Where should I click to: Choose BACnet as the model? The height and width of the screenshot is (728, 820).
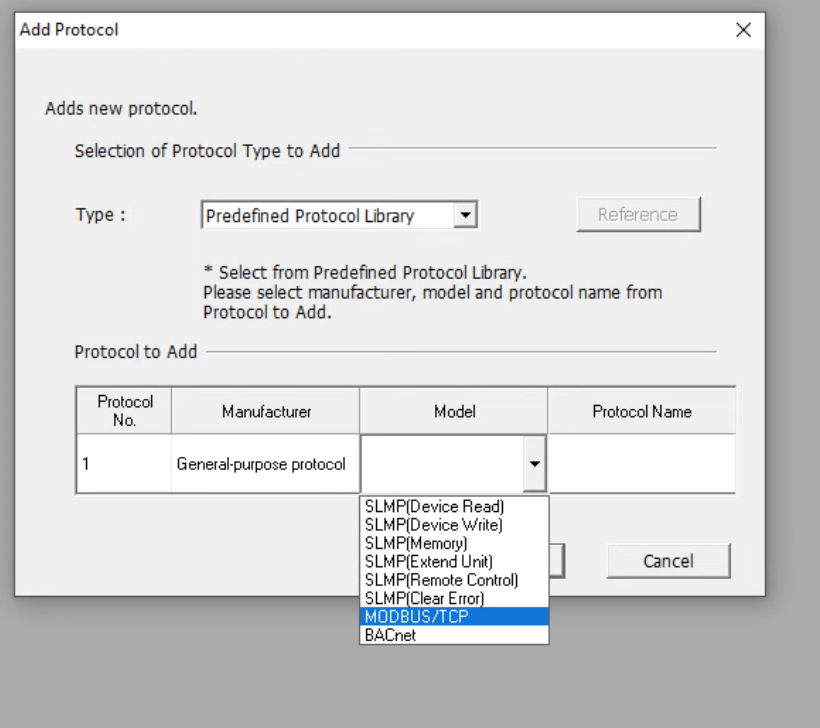click(x=454, y=634)
